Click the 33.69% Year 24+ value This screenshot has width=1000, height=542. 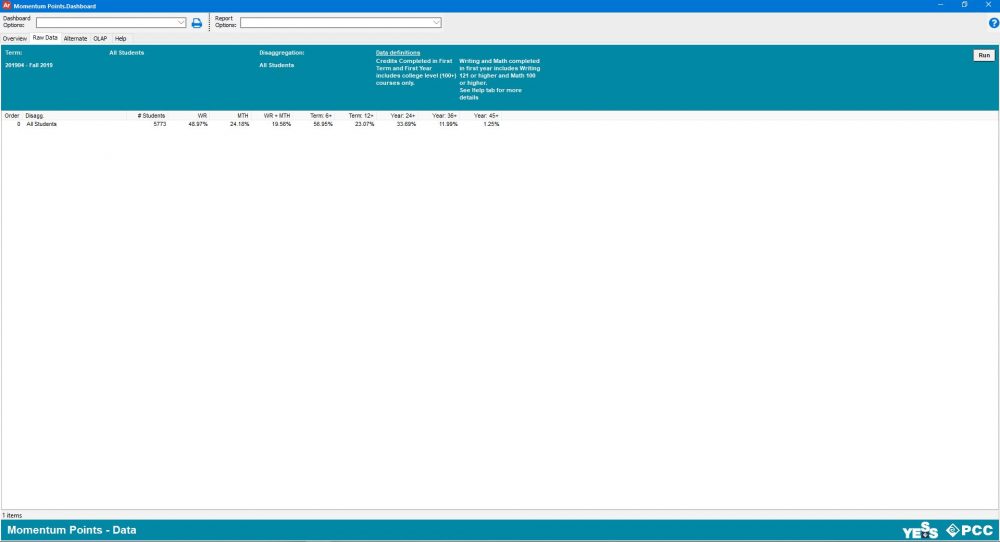(406, 124)
